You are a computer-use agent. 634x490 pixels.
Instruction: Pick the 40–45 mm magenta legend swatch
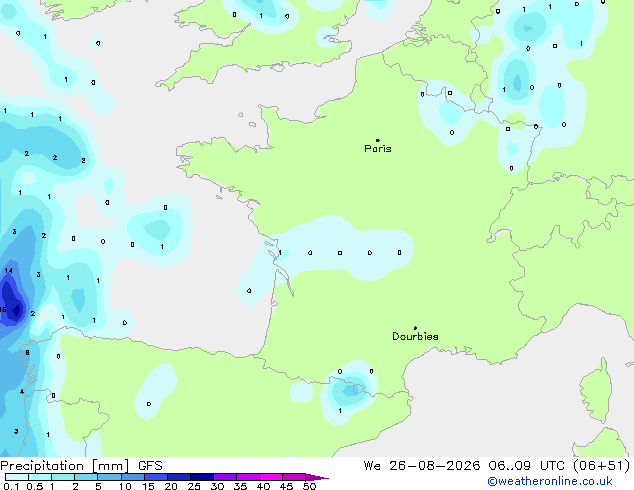tap(271, 477)
